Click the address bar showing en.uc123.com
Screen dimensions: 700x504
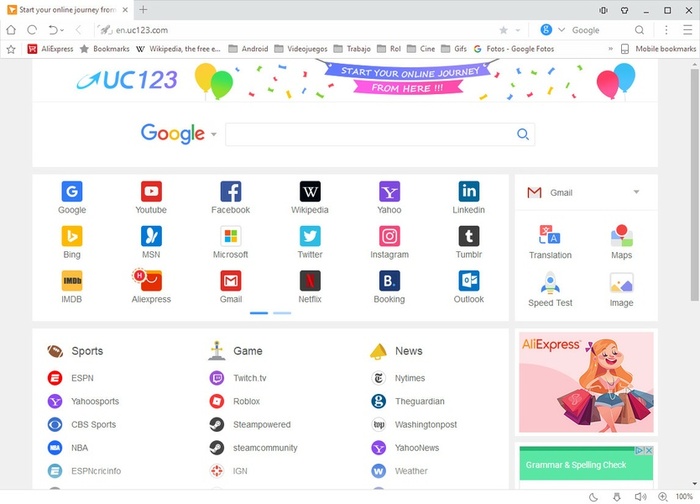295,30
